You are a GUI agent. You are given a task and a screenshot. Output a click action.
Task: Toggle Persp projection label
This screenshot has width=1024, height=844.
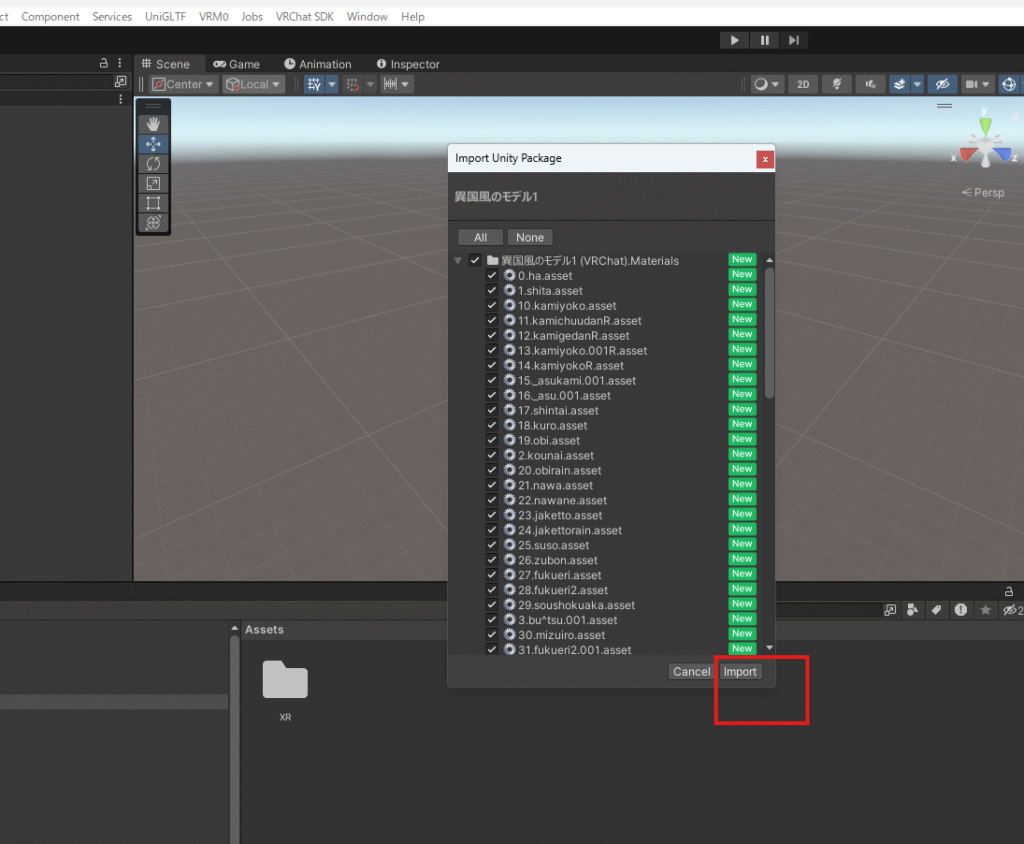pyautogui.click(x=983, y=193)
